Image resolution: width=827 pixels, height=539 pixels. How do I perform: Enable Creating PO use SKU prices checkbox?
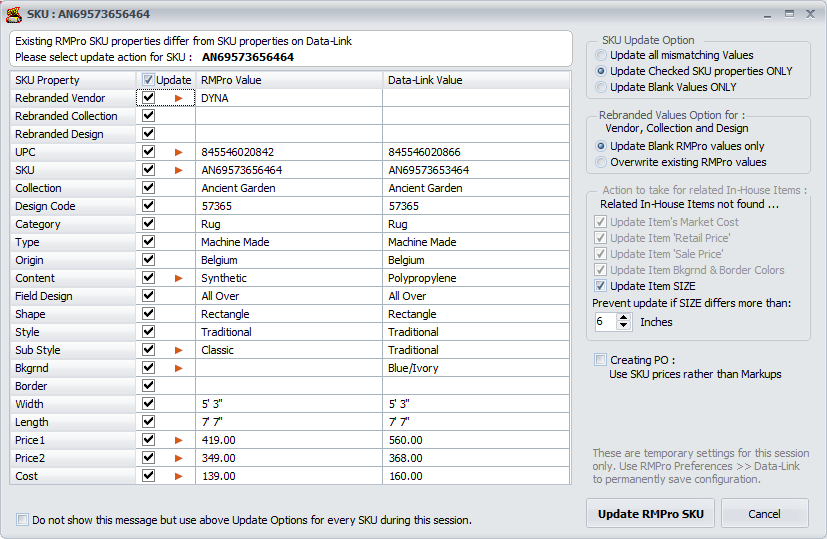click(x=600, y=360)
